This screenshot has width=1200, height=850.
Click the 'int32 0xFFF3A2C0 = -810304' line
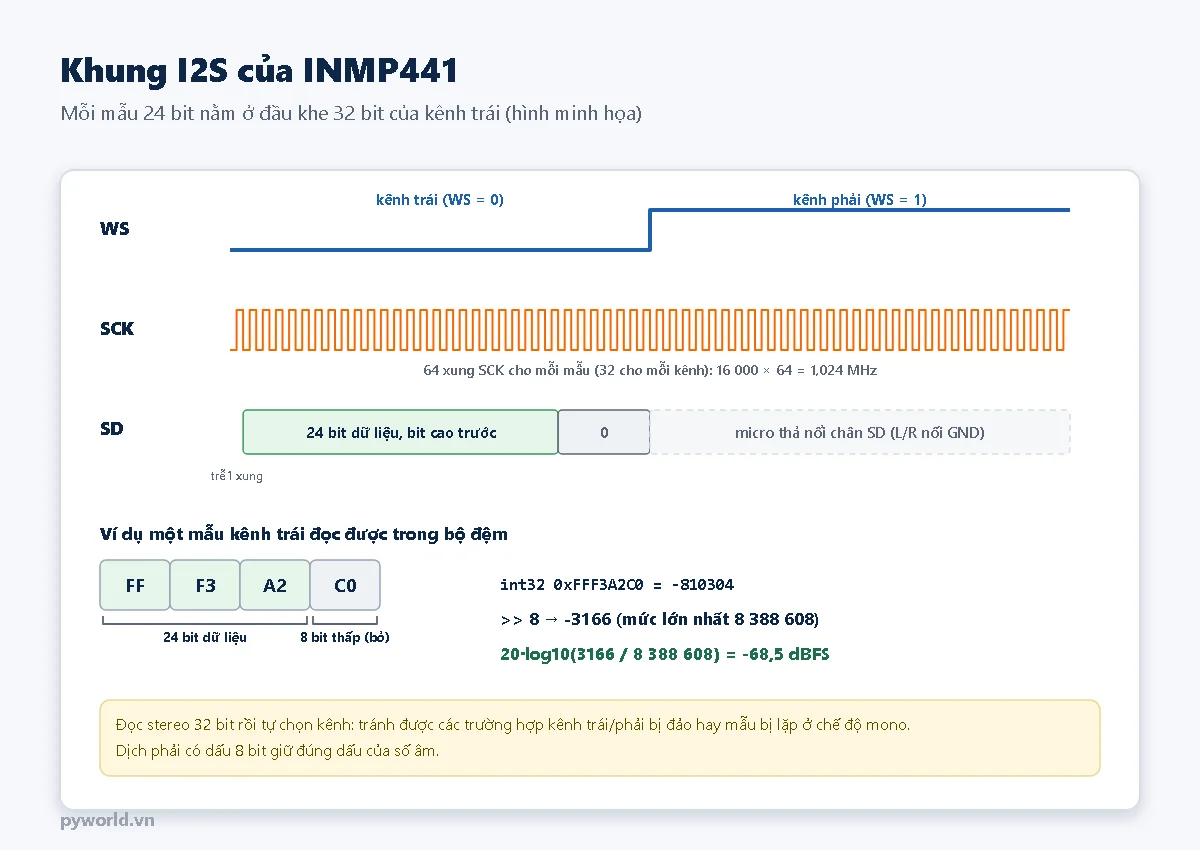pos(617,585)
